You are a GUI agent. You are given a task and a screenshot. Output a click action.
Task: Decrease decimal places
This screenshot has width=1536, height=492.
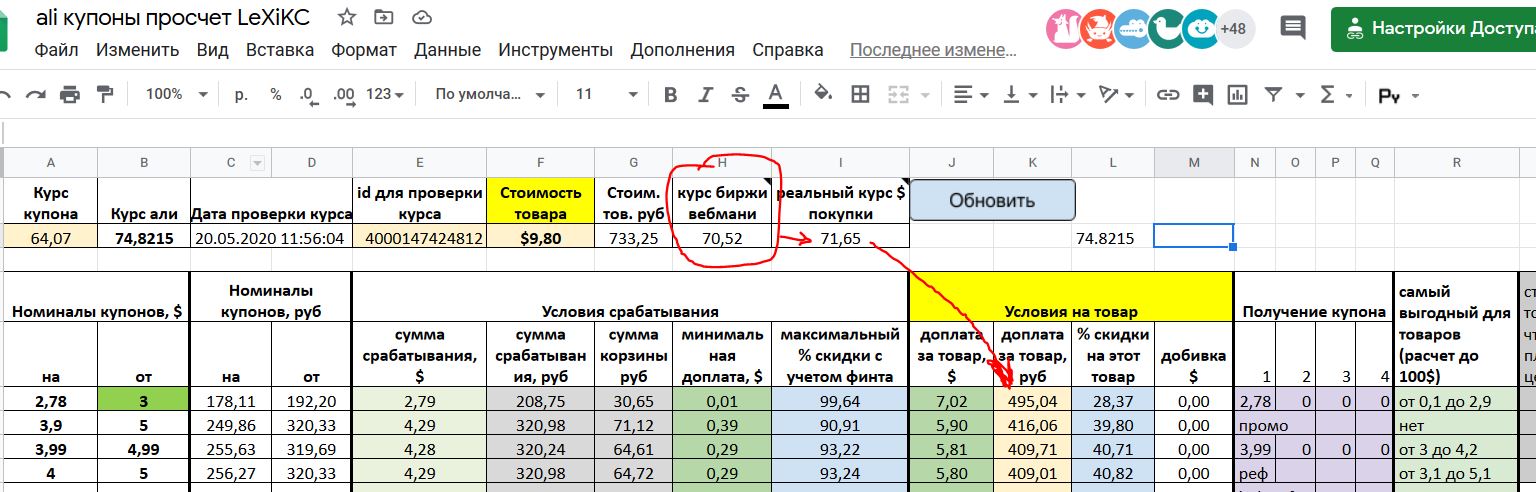tap(308, 95)
